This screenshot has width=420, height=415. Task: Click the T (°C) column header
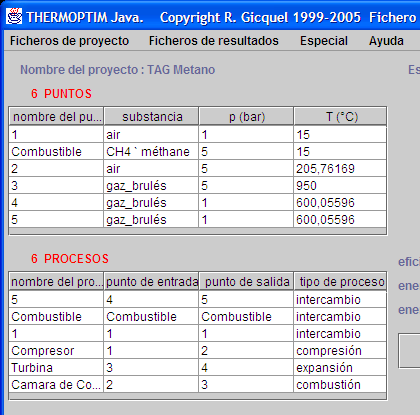pyautogui.click(x=340, y=117)
